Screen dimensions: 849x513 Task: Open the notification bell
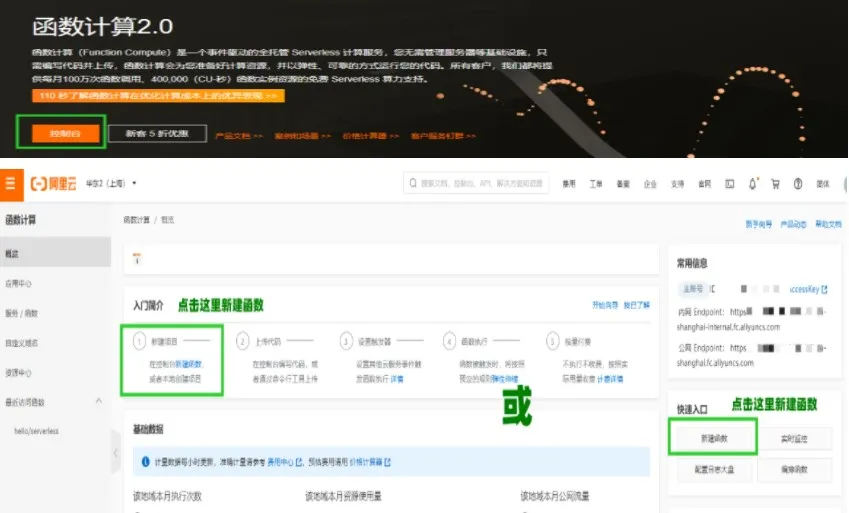click(x=753, y=184)
